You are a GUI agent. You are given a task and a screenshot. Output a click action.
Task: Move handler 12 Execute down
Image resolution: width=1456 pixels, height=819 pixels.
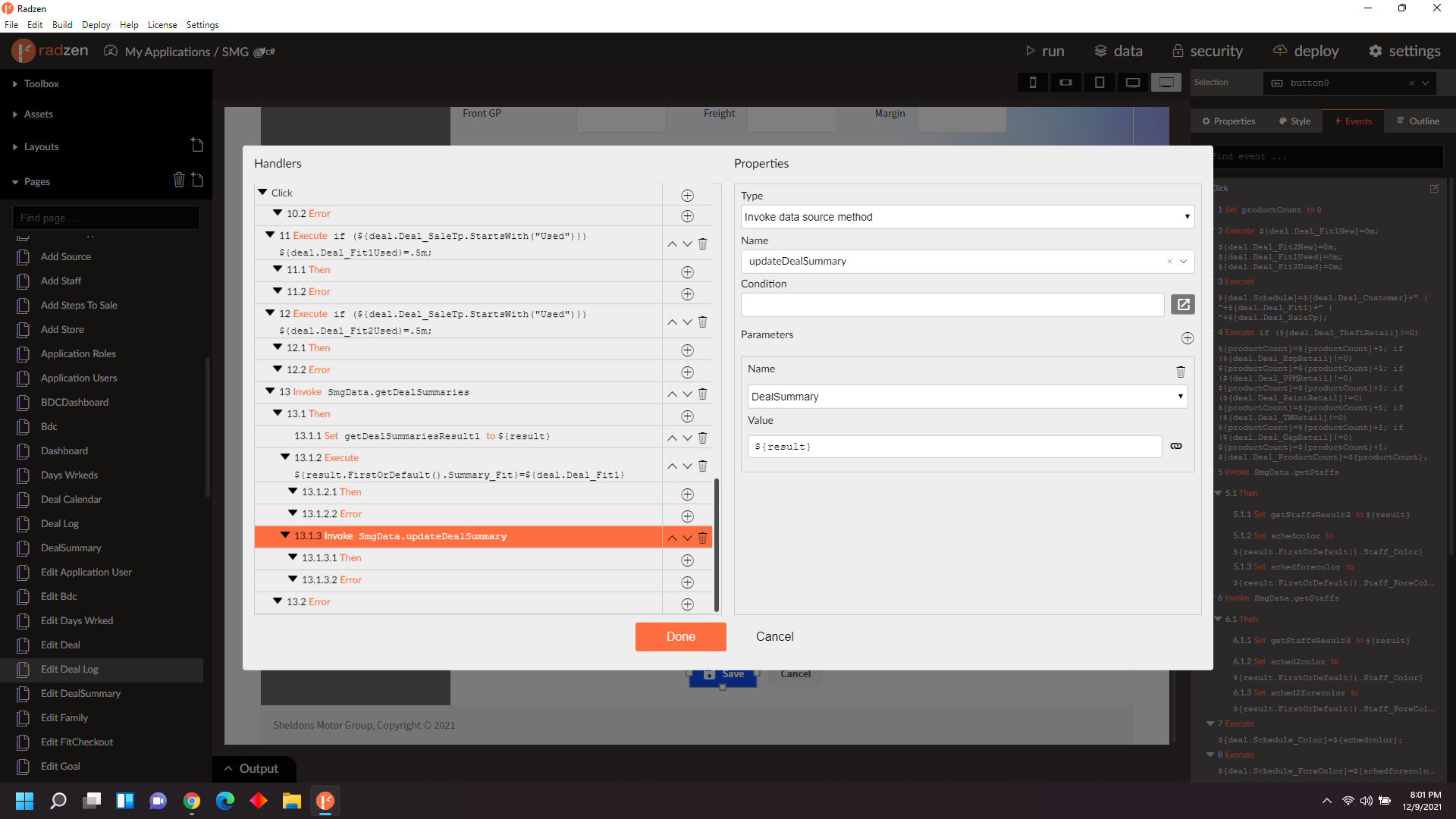coord(687,322)
